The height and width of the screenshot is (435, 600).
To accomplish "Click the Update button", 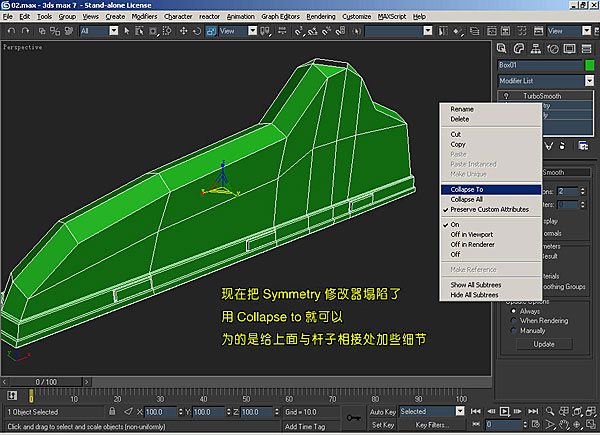I will 544,344.
